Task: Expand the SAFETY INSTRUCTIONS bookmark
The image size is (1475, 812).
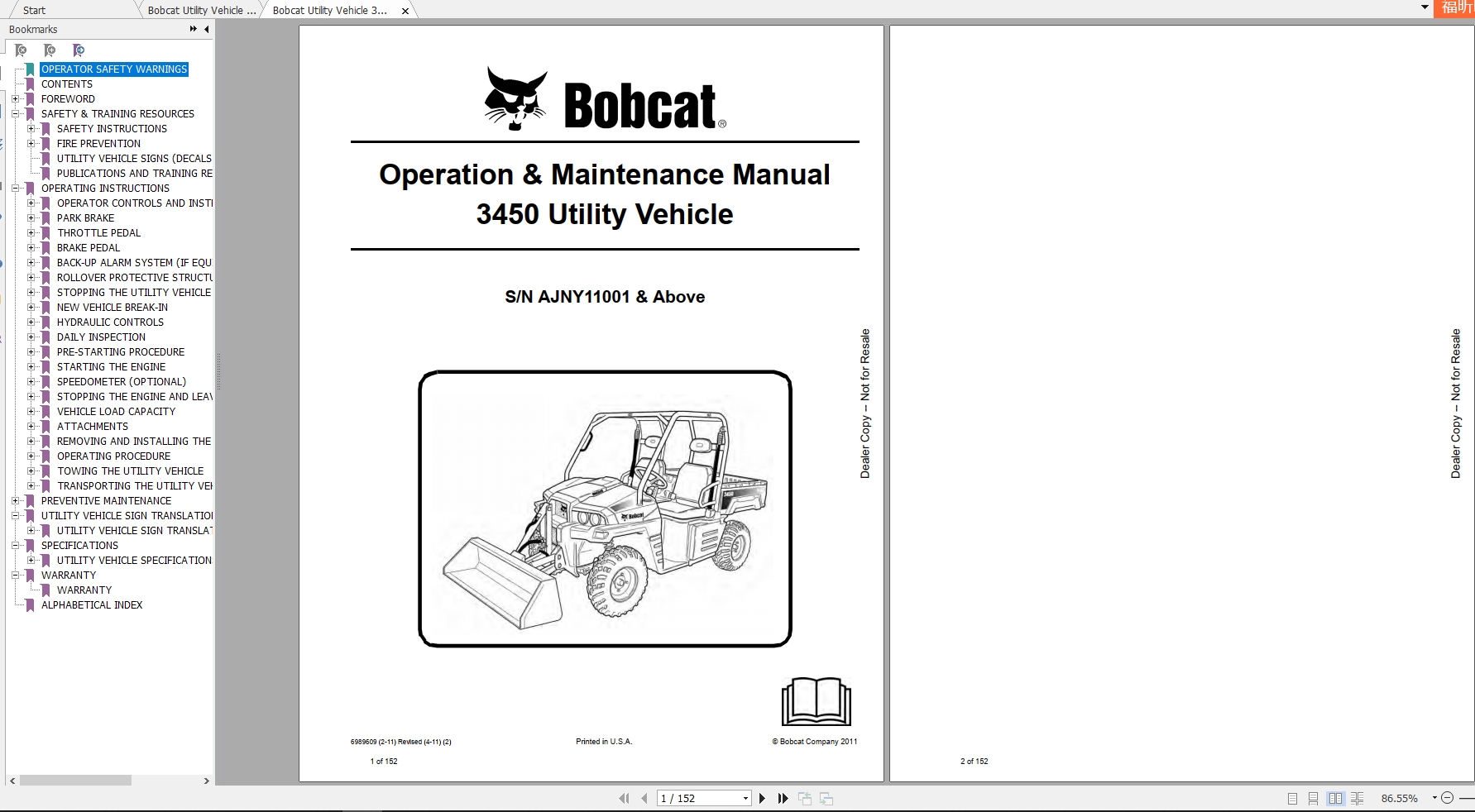Action: click(31, 129)
